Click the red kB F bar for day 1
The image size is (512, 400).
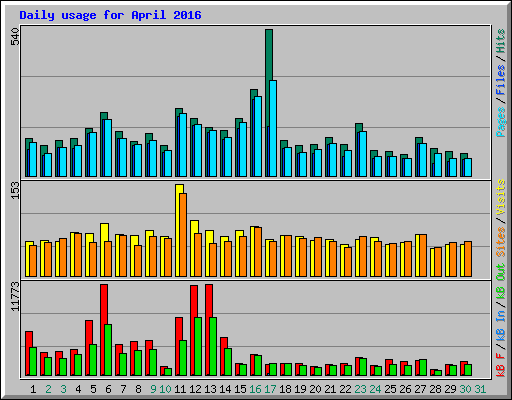point(29,340)
